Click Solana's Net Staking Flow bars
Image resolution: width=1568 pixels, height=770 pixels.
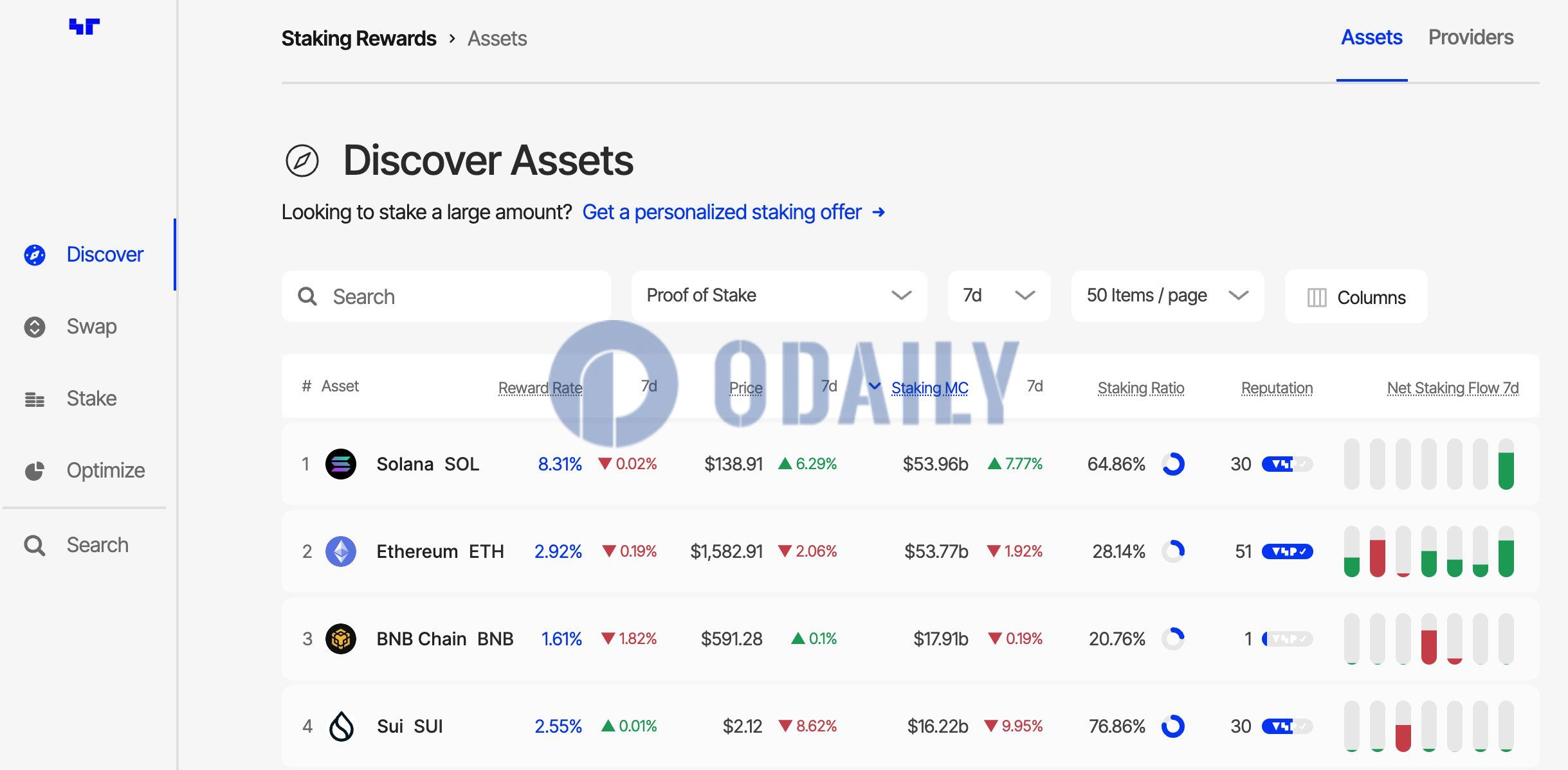click(x=1429, y=464)
